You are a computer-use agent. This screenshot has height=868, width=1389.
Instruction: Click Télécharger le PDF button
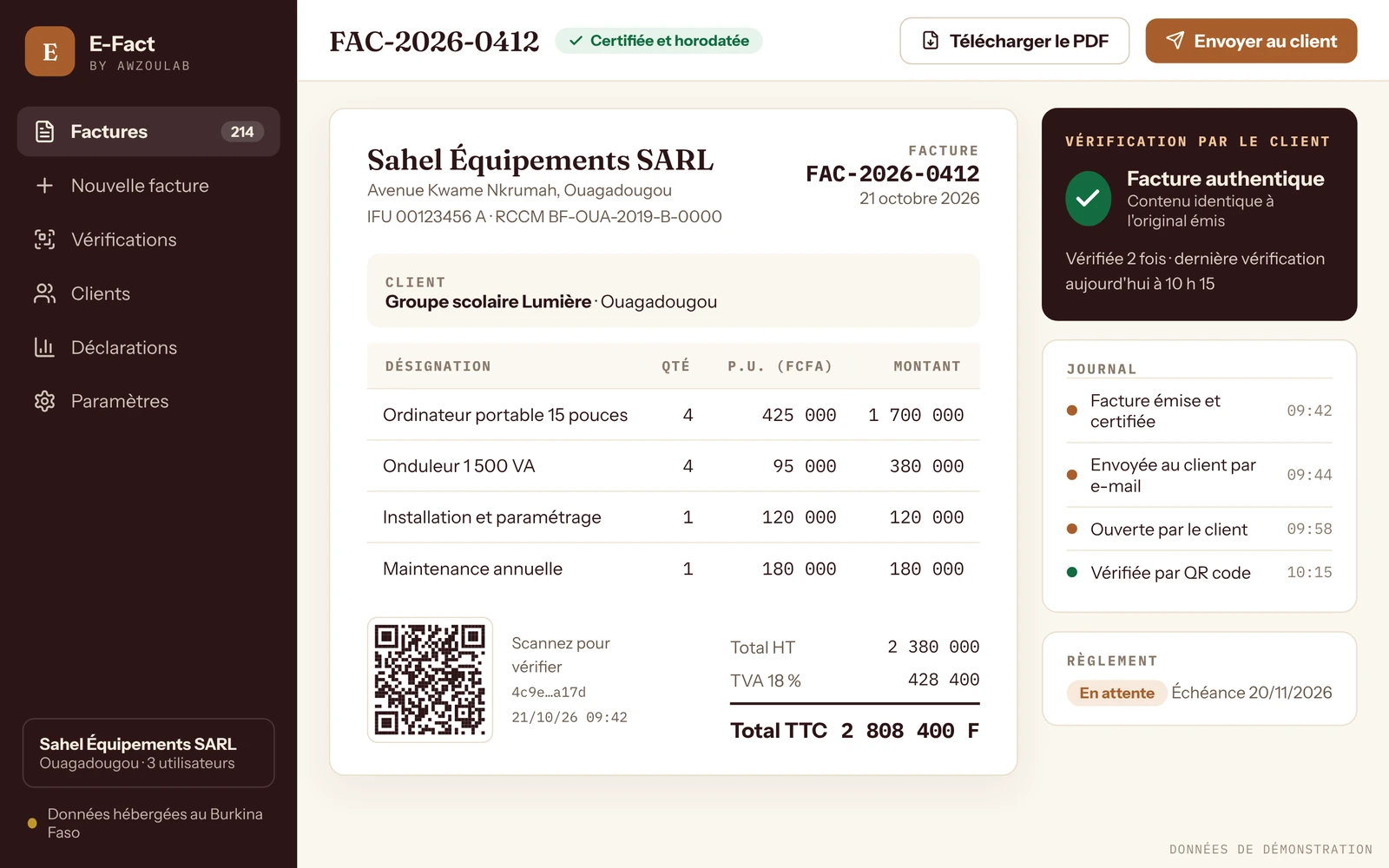1014,41
